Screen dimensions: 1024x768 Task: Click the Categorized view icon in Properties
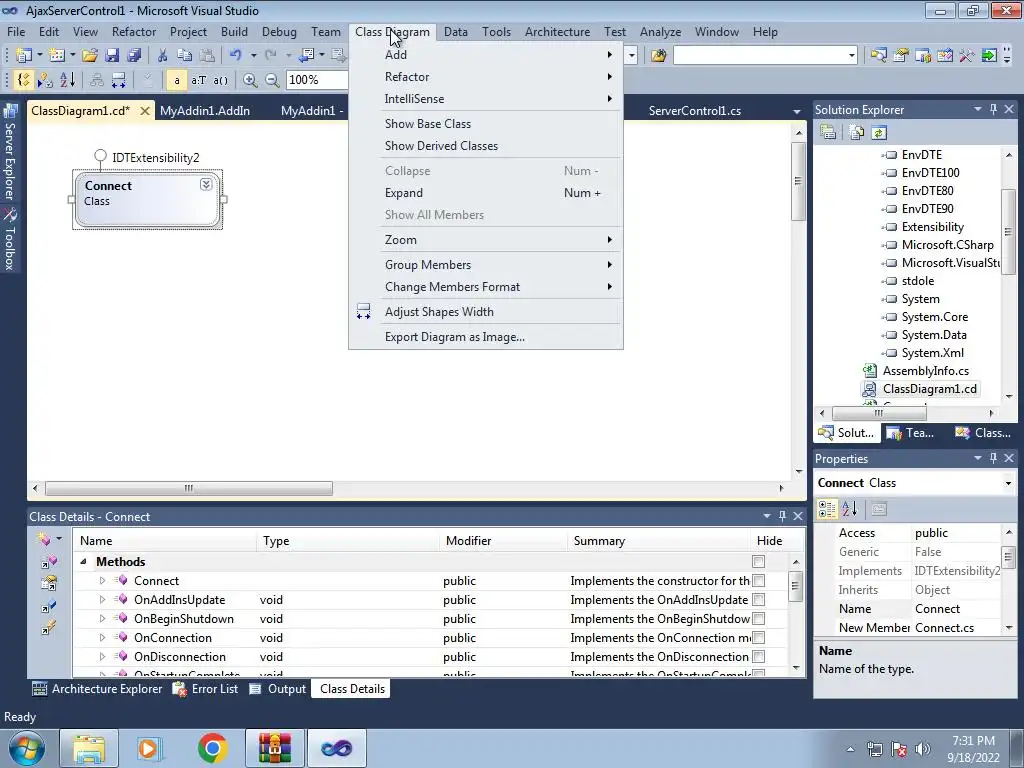827,509
